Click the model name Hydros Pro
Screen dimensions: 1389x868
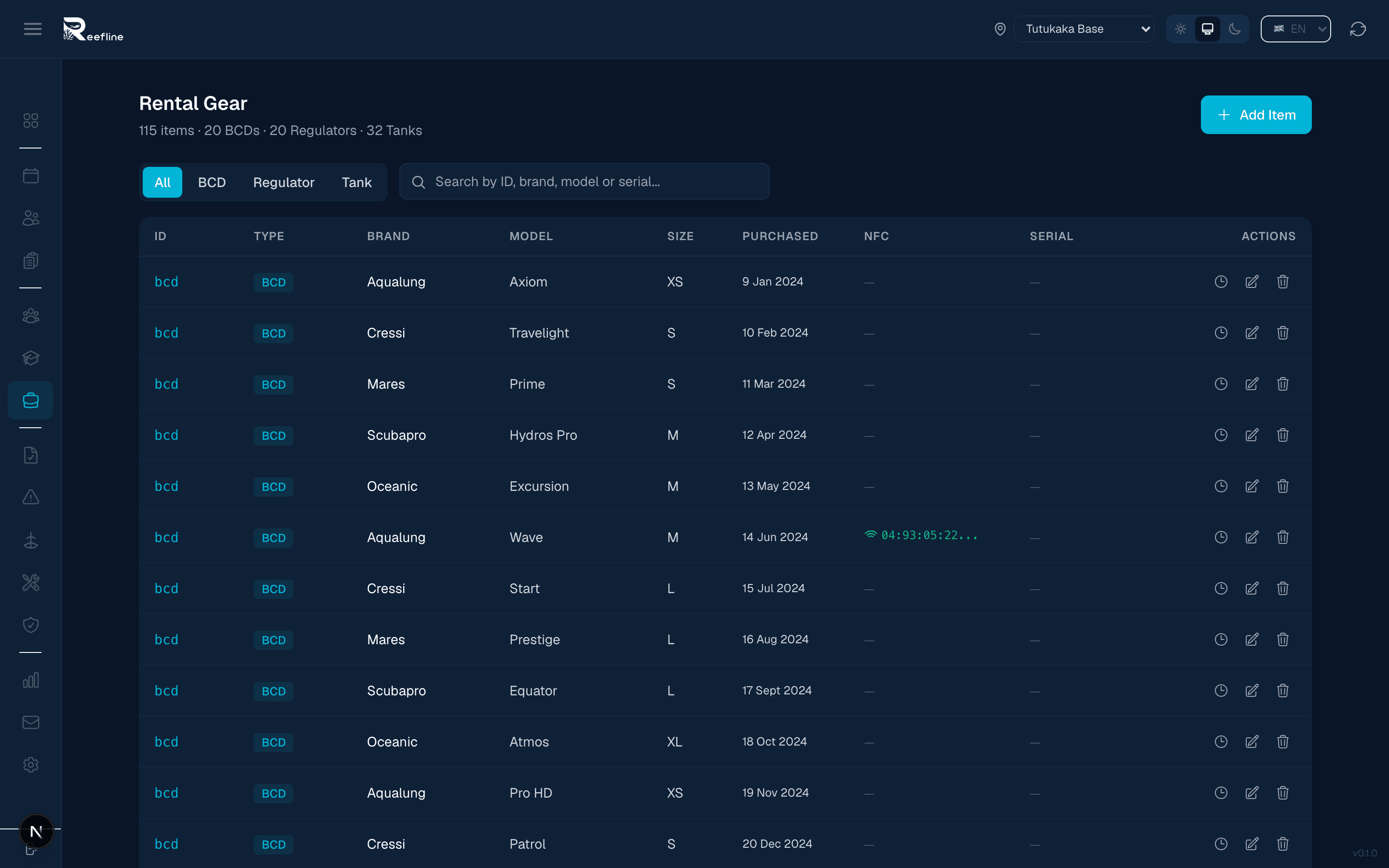pyautogui.click(x=543, y=434)
